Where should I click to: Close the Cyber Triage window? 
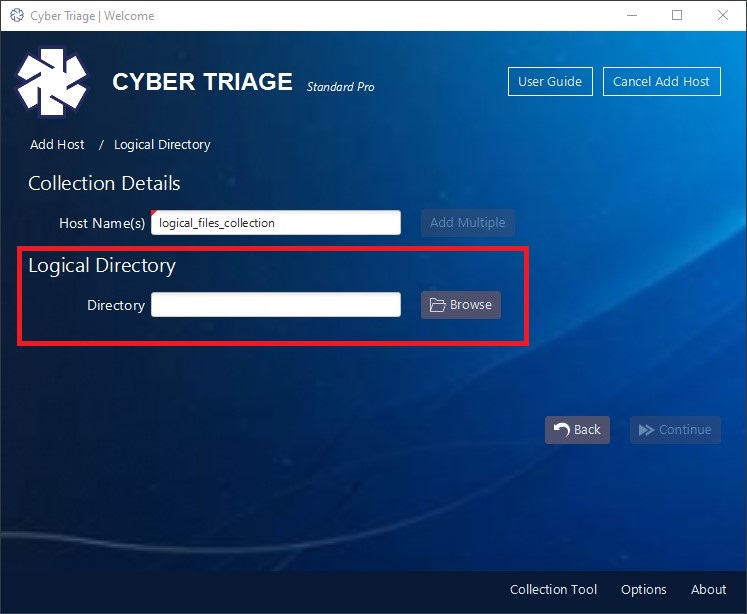click(722, 15)
